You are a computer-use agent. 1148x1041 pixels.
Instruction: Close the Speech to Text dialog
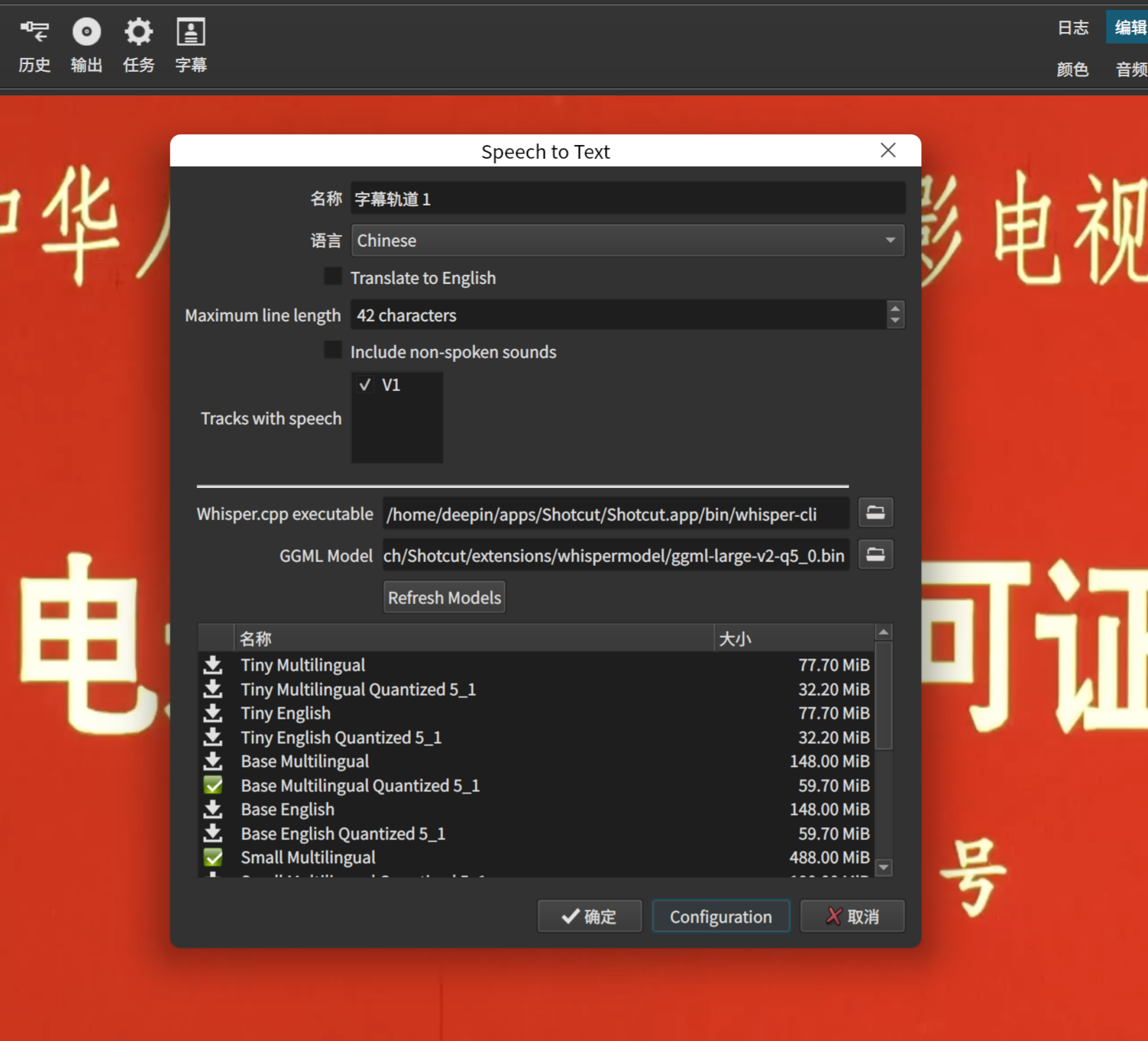pos(888,150)
